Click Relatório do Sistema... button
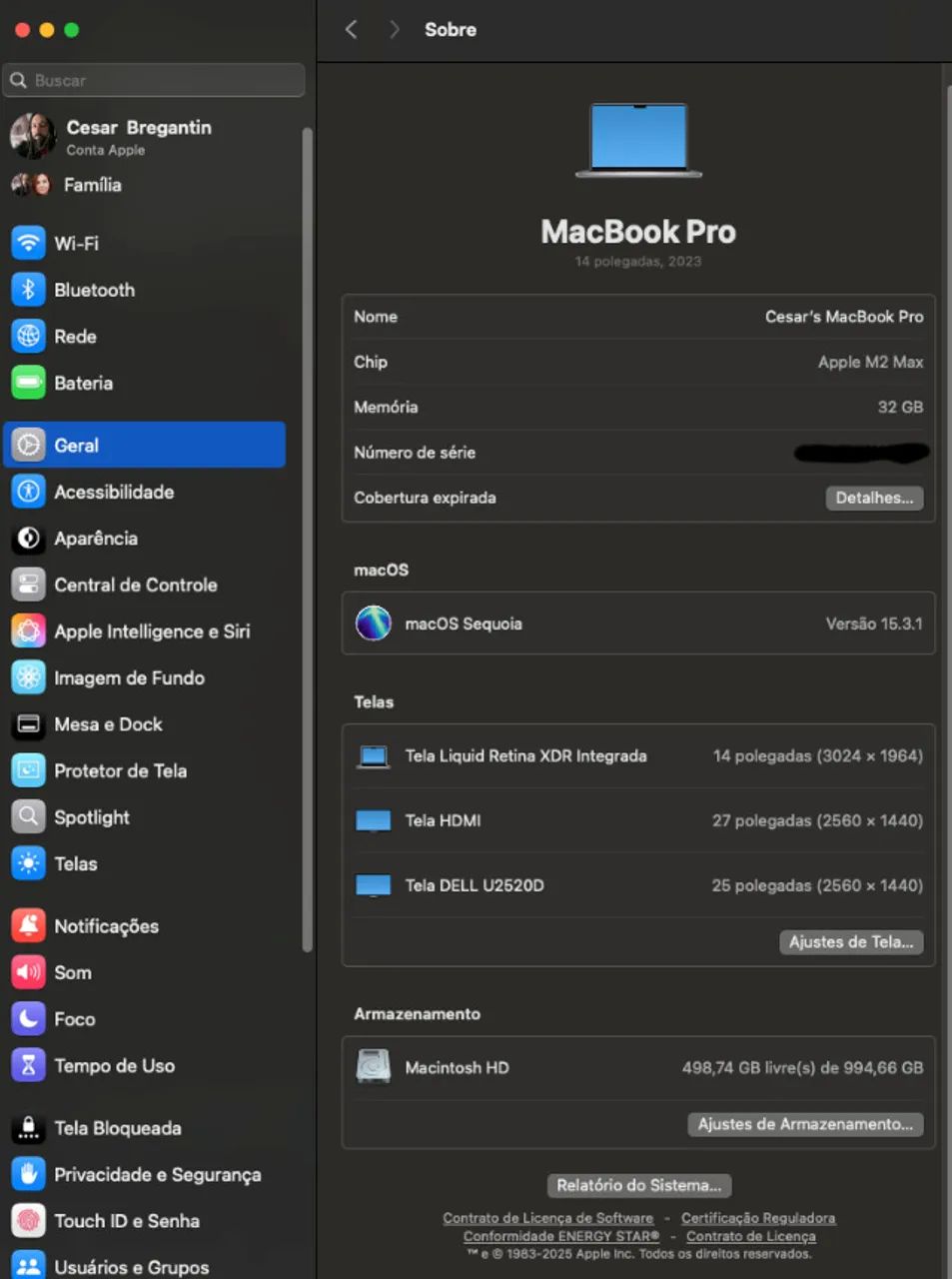The height and width of the screenshot is (1279, 952). 639,1185
